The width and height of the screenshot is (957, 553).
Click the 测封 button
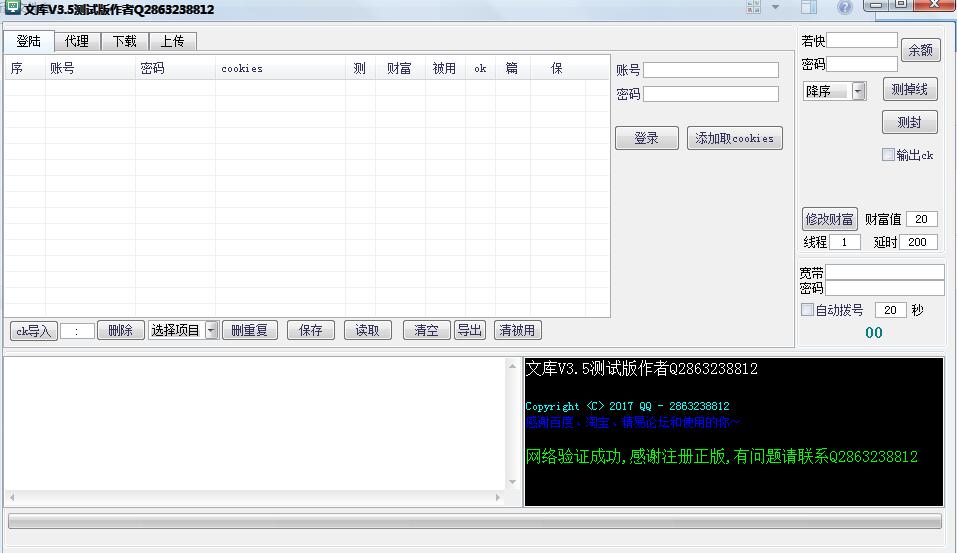[909, 122]
